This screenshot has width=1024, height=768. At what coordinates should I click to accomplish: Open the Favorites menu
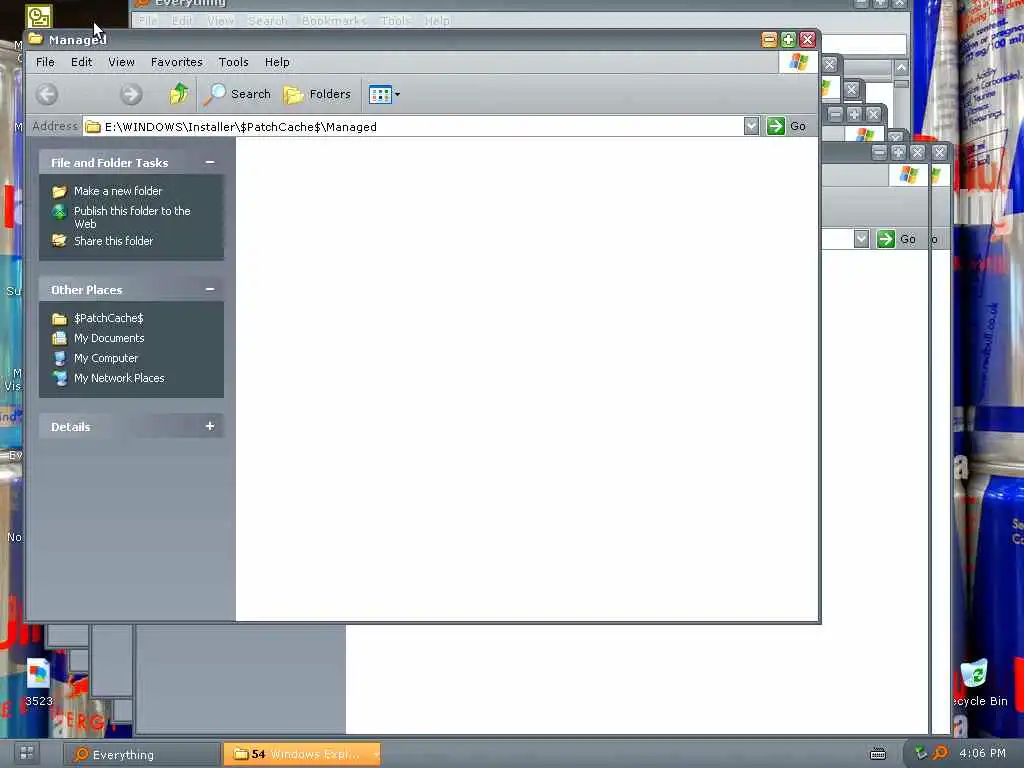(176, 62)
